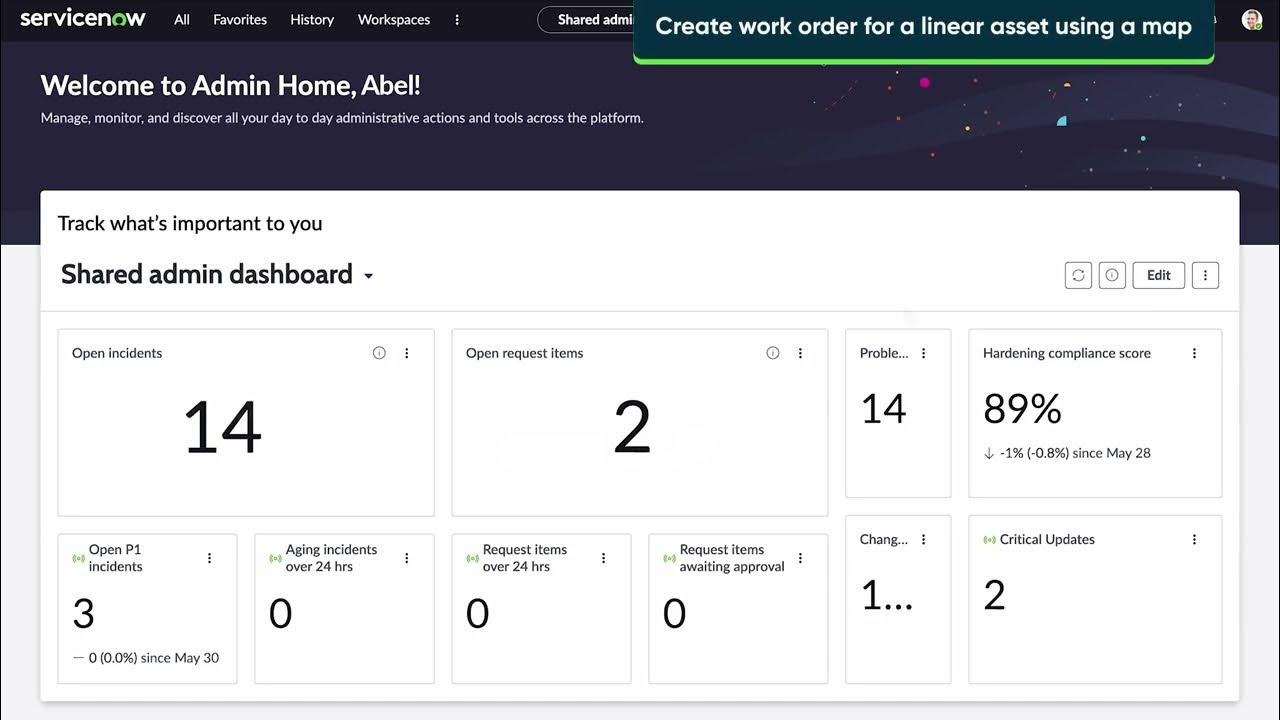Expand the Shared admin dashboard selector
Screen dimensions: 1280x720
[368, 275]
